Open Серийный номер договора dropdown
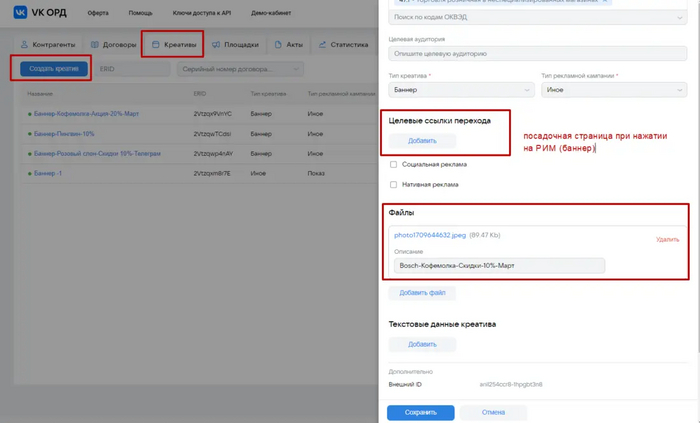 pyautogui.click(x=240, y=69)
